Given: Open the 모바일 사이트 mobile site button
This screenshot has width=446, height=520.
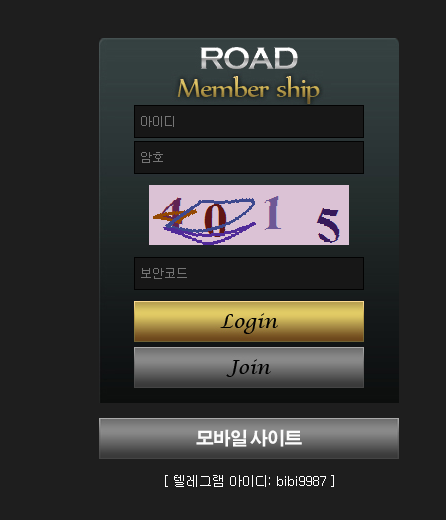Looking at the screenshot, I should click(249, 438).
